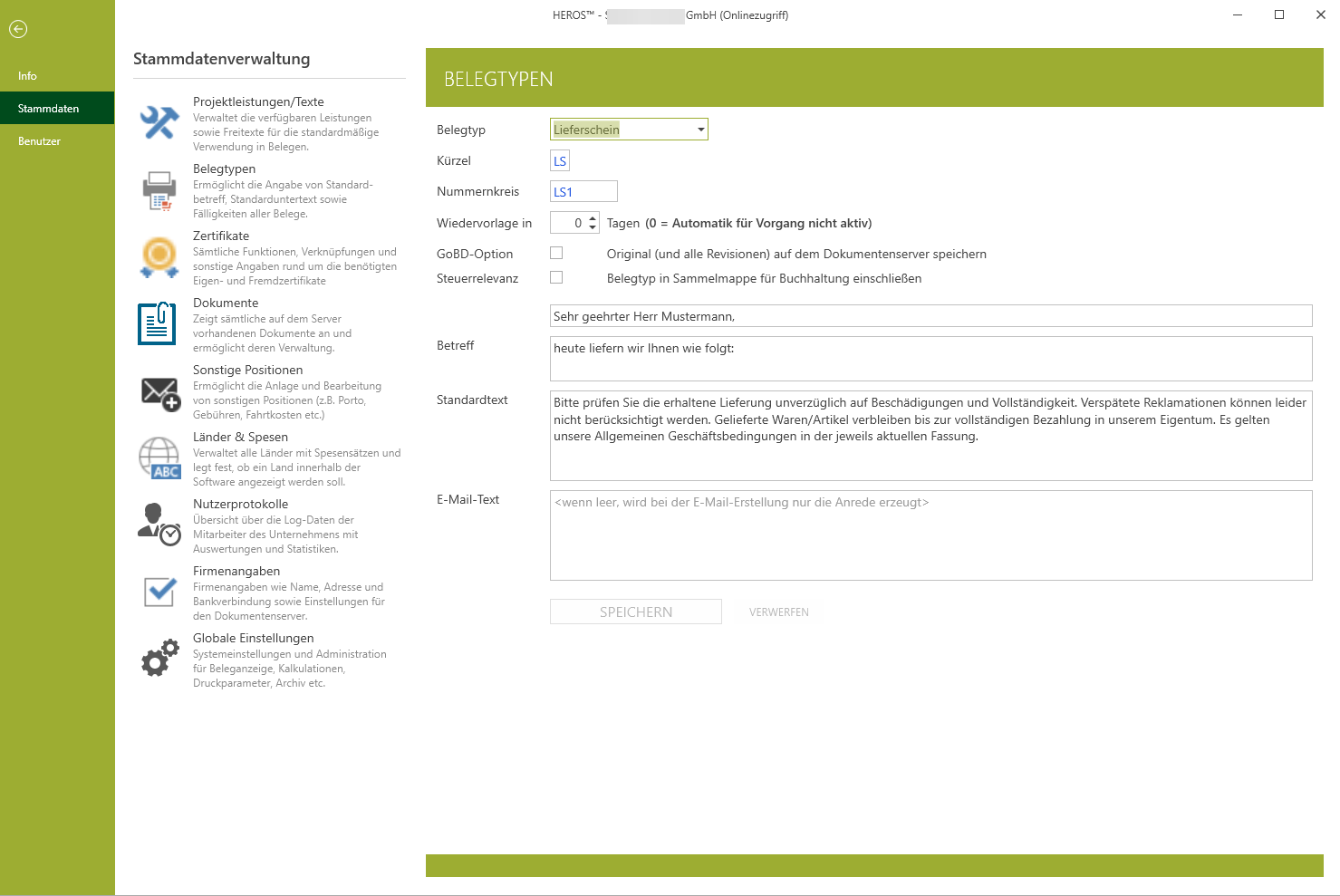Click into the E-Mail-Text field
The image size is (1340, 896).
pyautogui.click(x=930, y=535)
